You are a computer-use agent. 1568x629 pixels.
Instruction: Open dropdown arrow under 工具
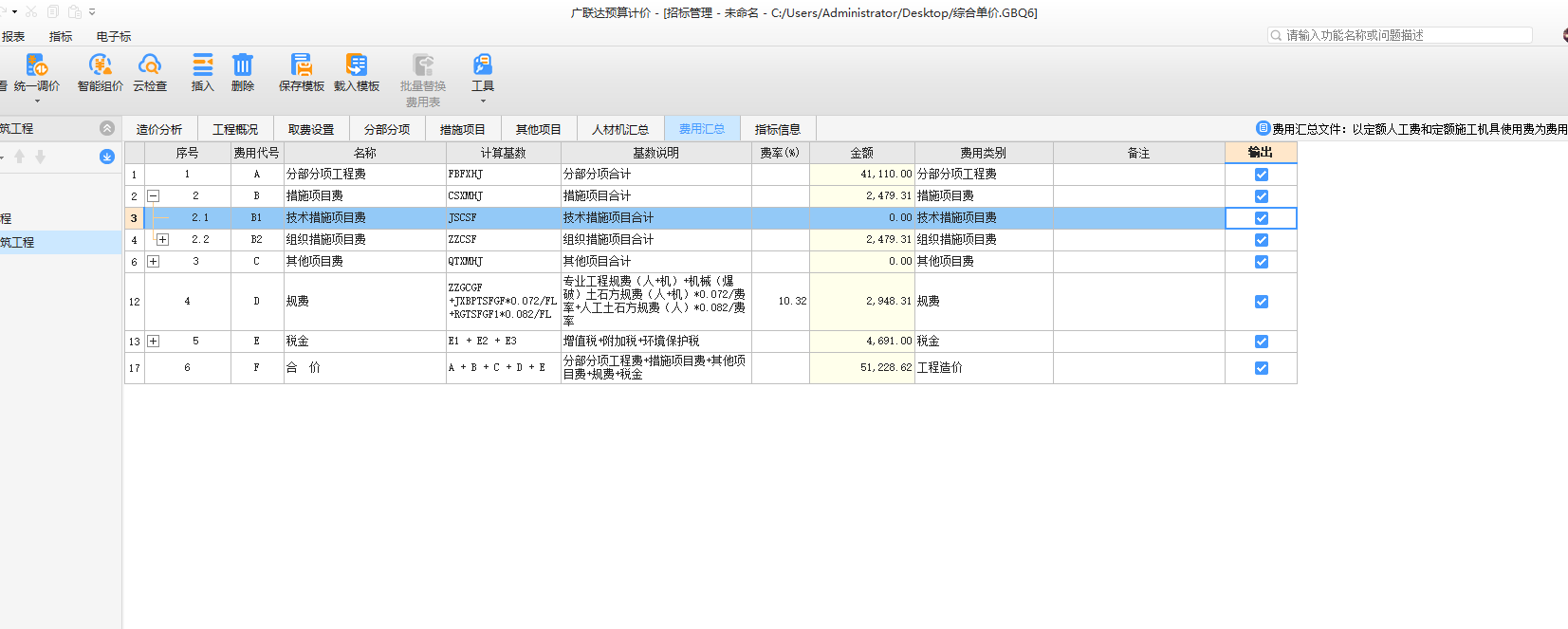point(483,101)
